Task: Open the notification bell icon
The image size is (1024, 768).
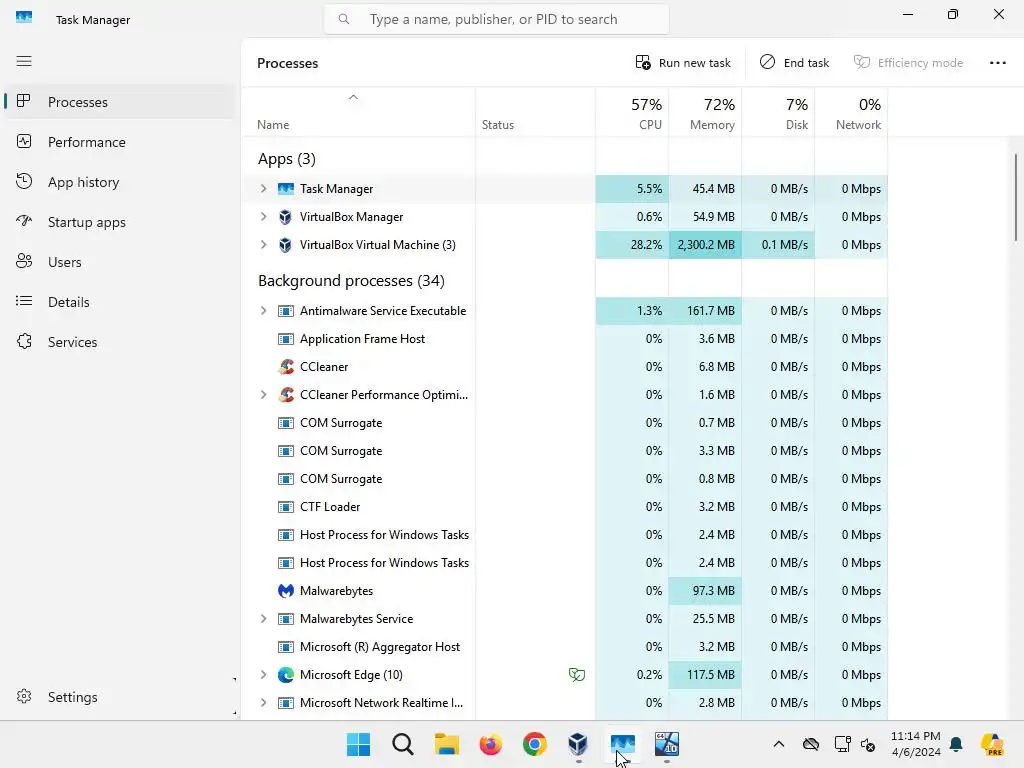Action: click(x=956, y=744)
